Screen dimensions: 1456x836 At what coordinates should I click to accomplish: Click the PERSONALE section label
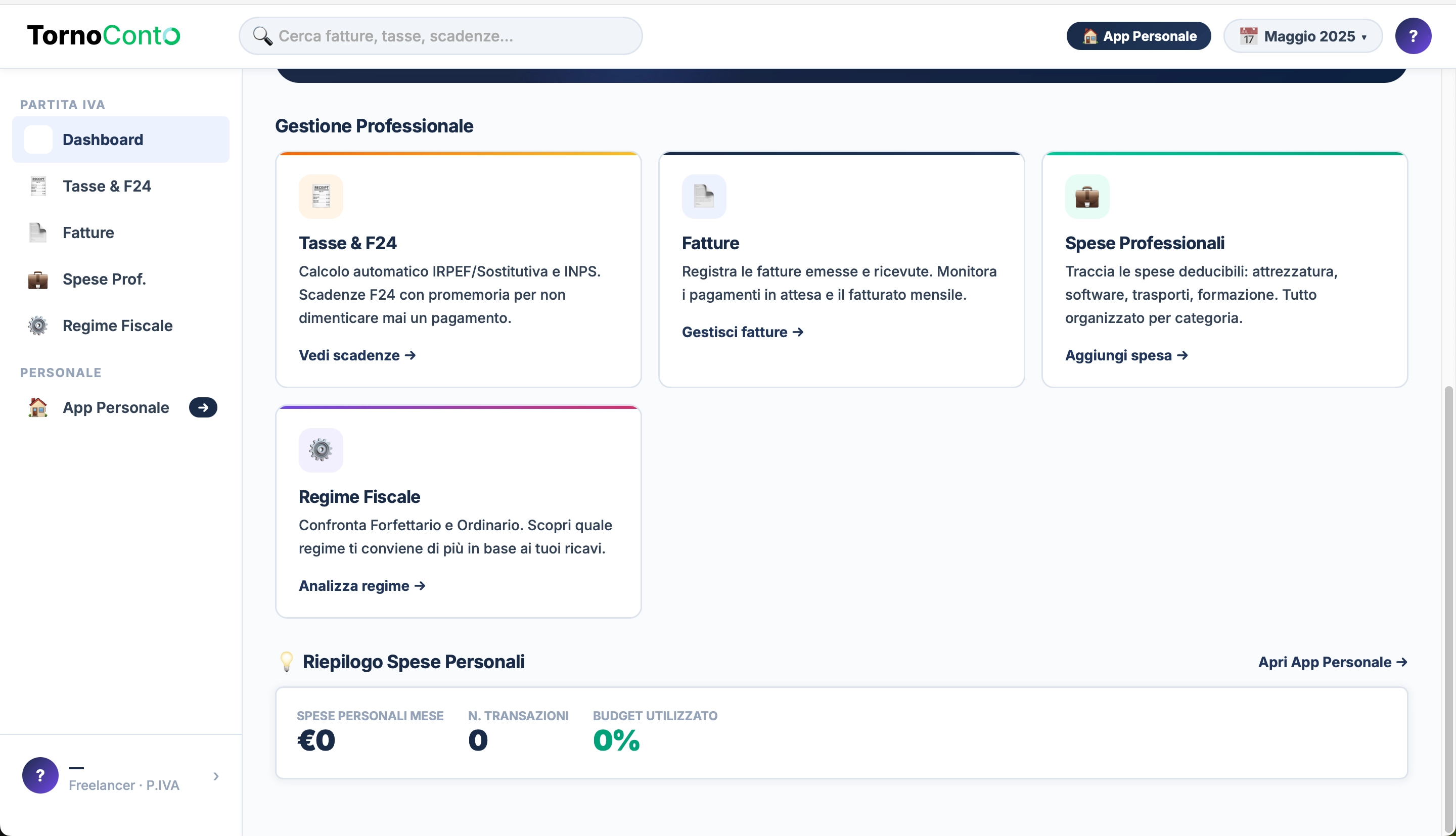(61, 373)
